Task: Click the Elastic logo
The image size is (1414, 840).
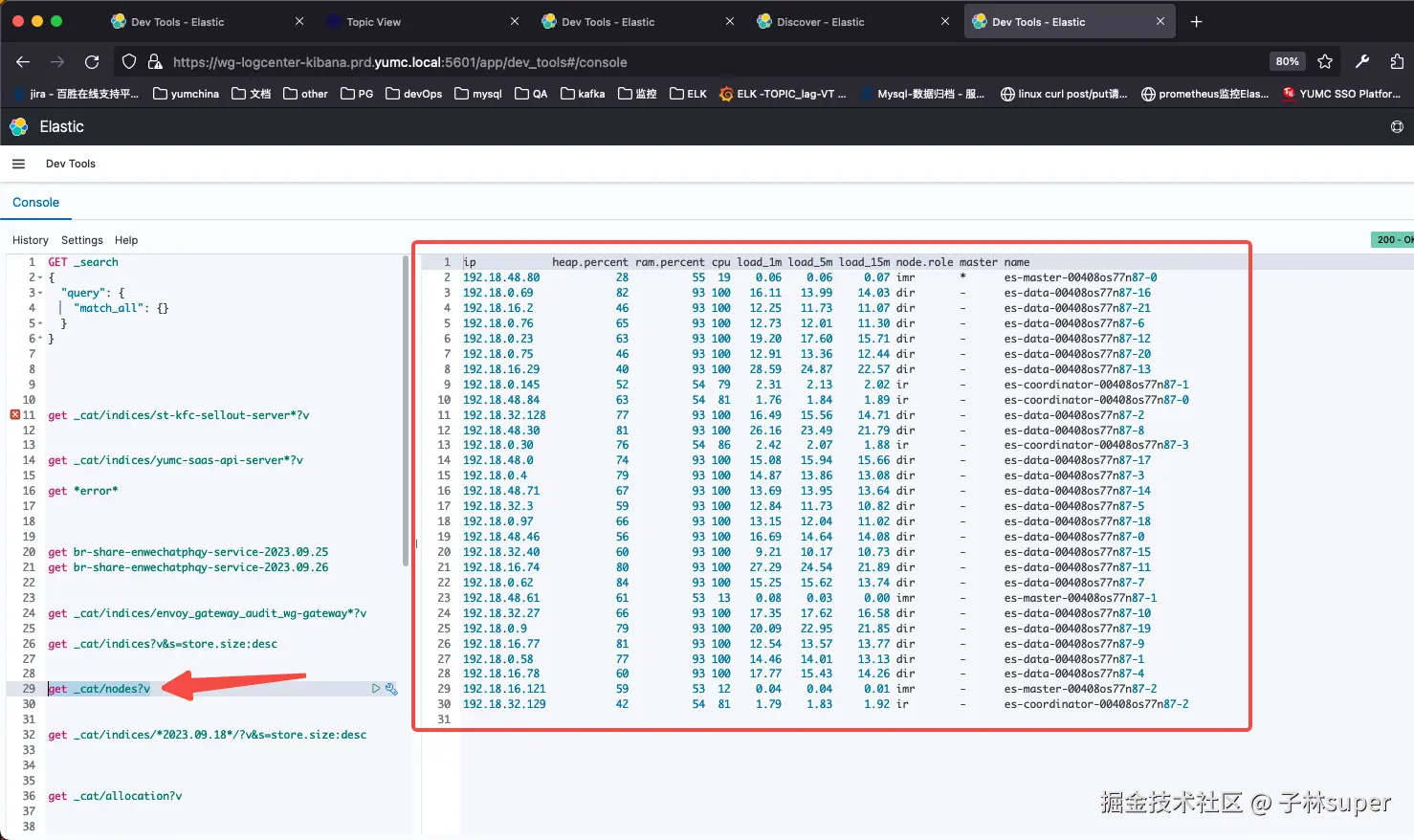Action: pos(19,126)
